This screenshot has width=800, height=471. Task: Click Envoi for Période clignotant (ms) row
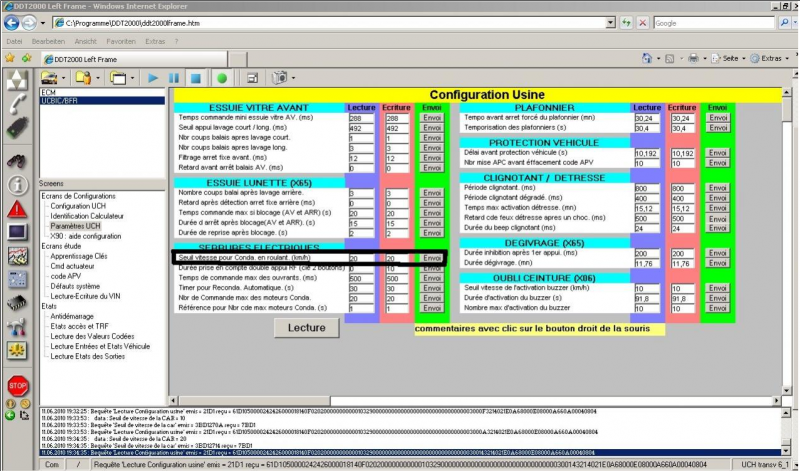(717, 188)
